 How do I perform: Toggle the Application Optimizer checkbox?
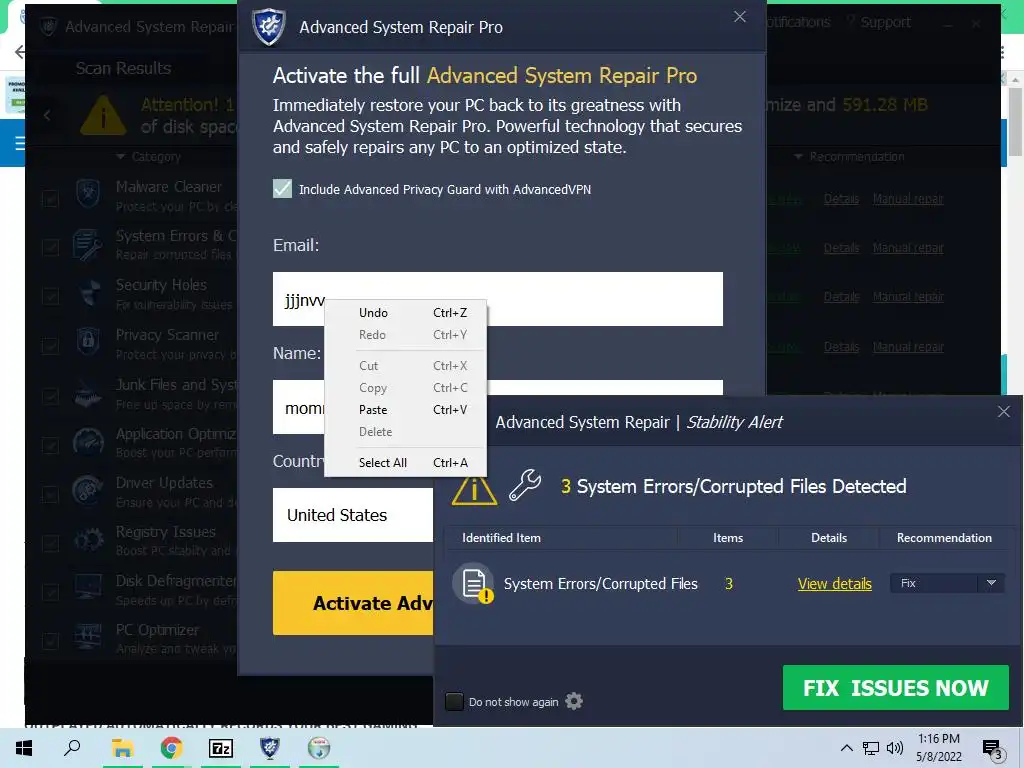(x=50, y=445)
